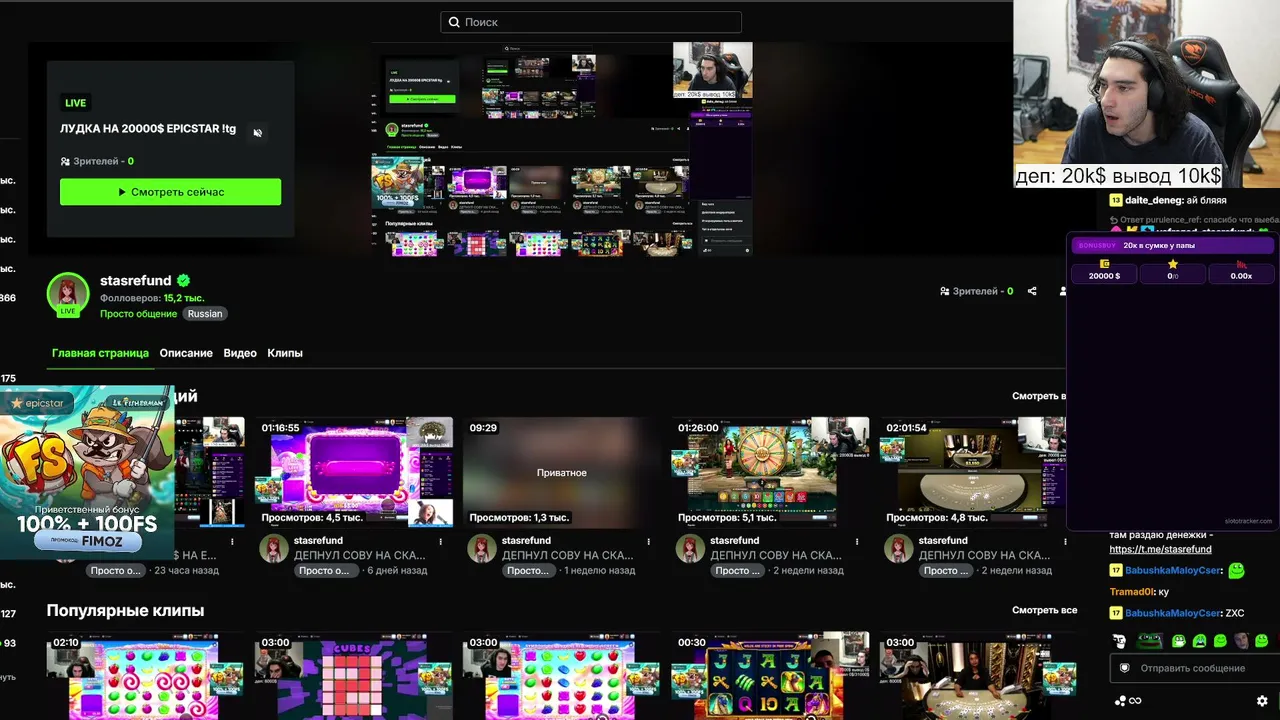Open the private 09:29 video thumbnail
The image size is (1280, 720).
pos(562,472)
